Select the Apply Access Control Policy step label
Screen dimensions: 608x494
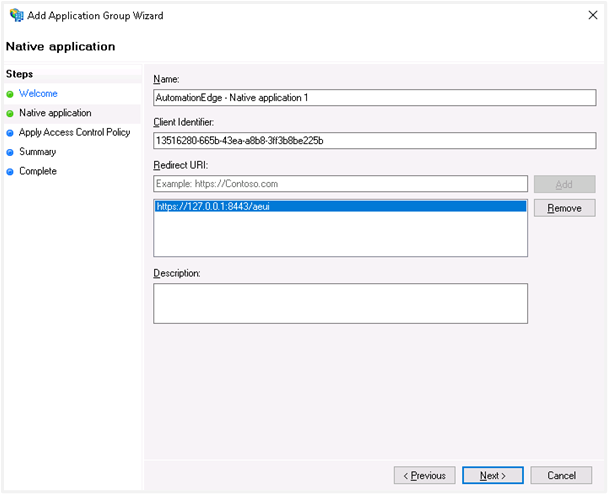[x=74, y=132]
